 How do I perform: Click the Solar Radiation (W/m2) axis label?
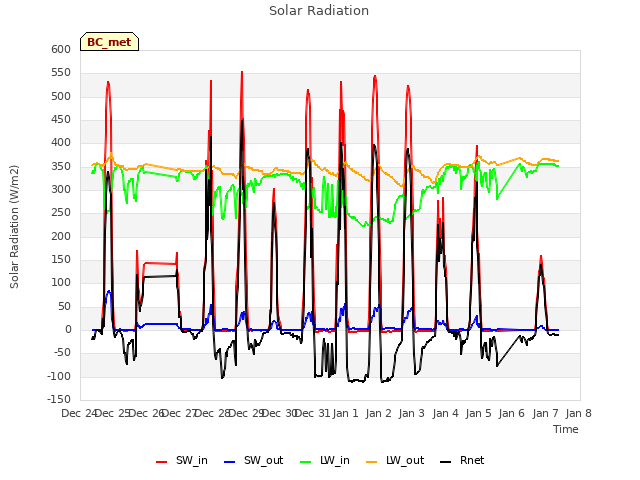click(x=14, y=227)
